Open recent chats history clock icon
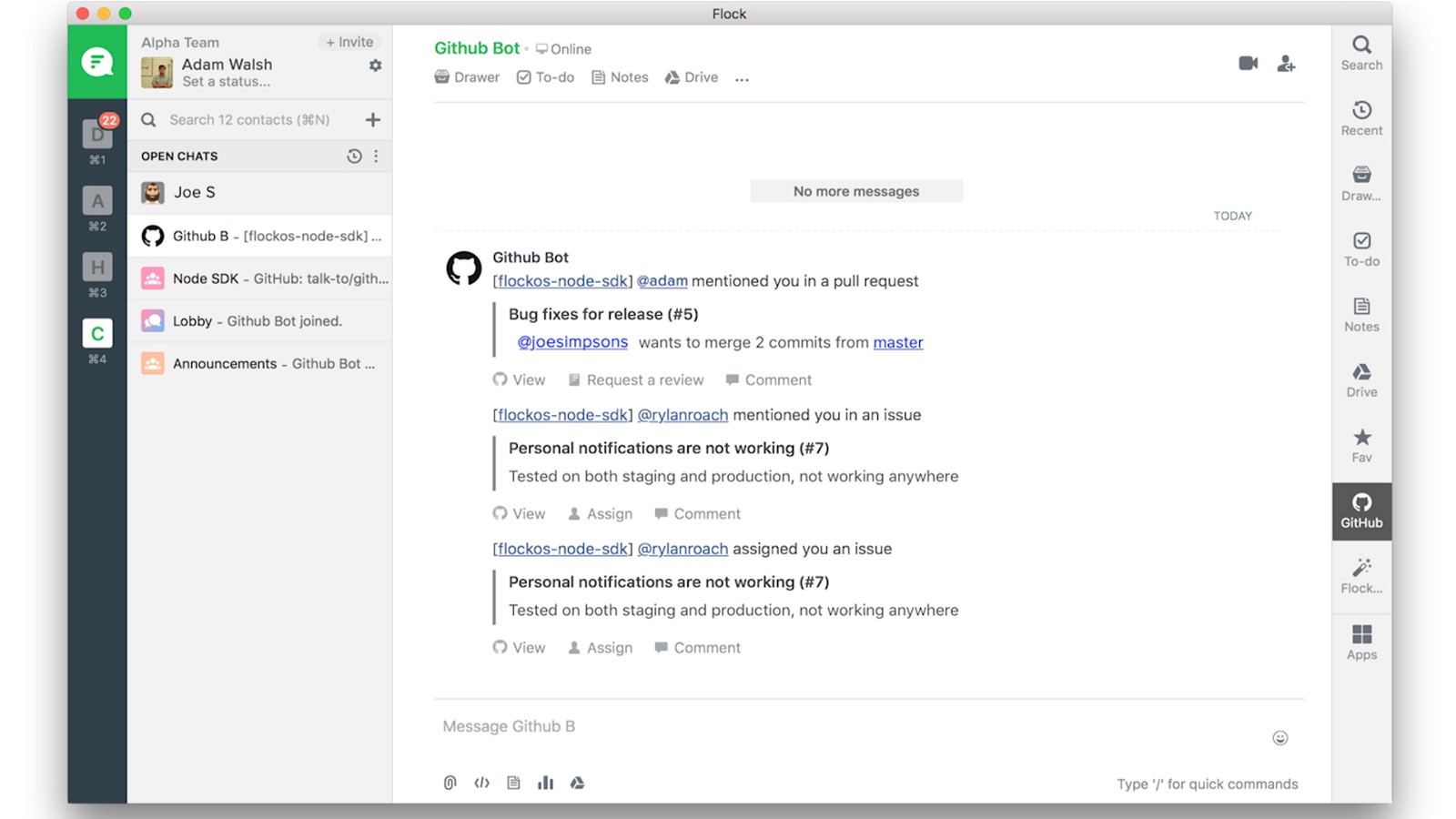 (x=354, y=156)
